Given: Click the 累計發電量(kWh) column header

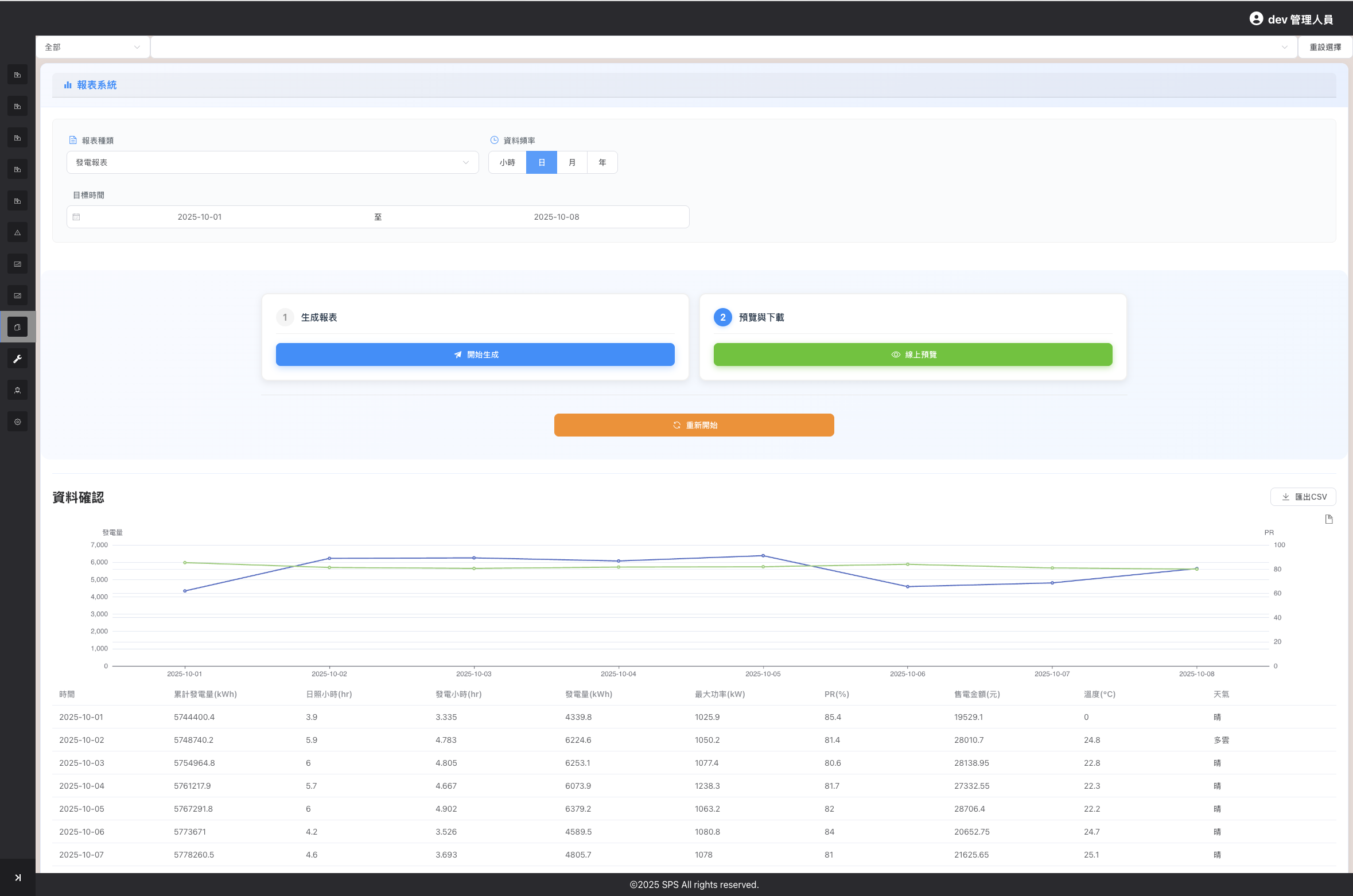Looking at the screenshot, I should [x=205, y=694].
